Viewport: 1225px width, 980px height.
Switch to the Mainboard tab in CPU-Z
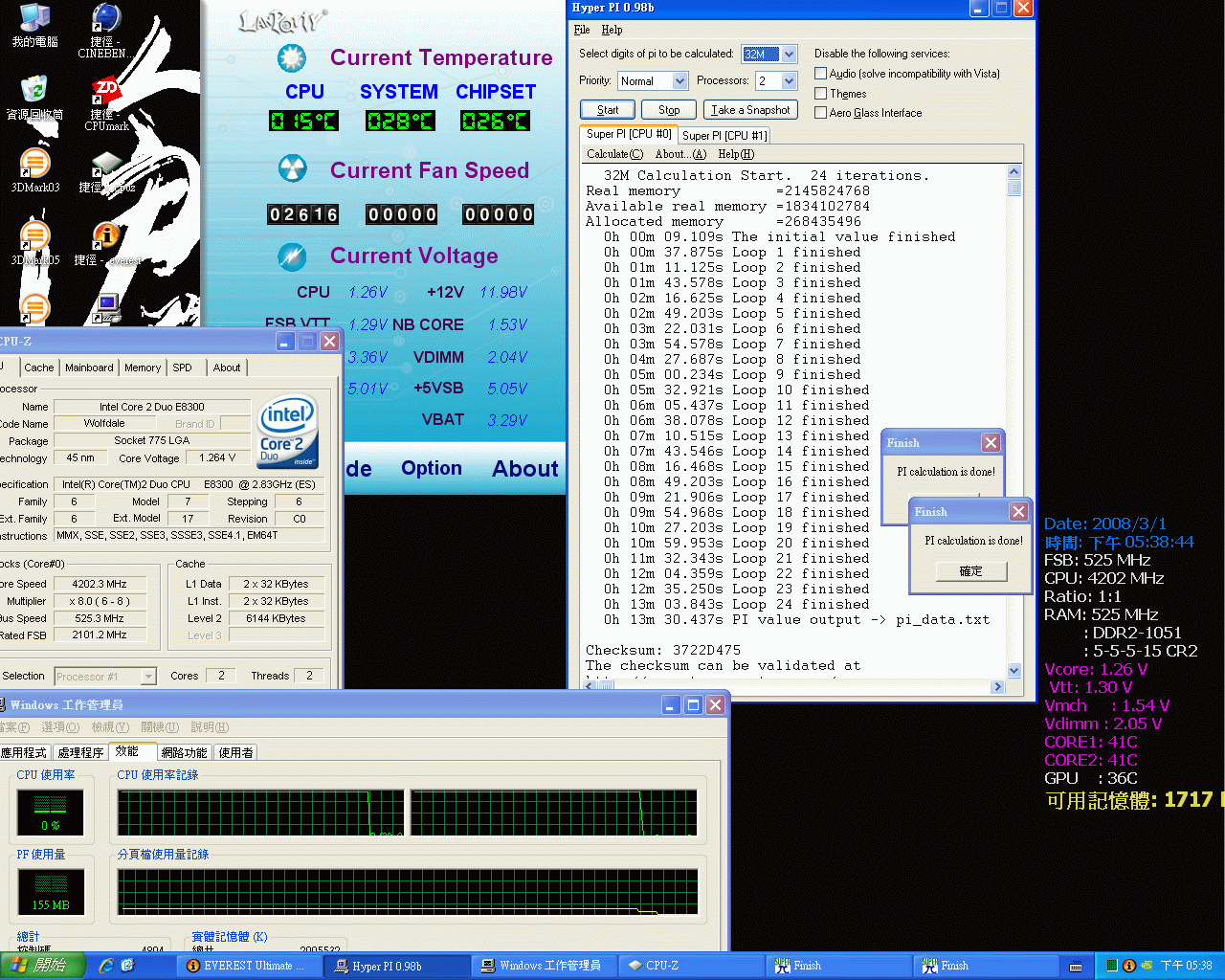pyautogui.click(x=89, y=367)
